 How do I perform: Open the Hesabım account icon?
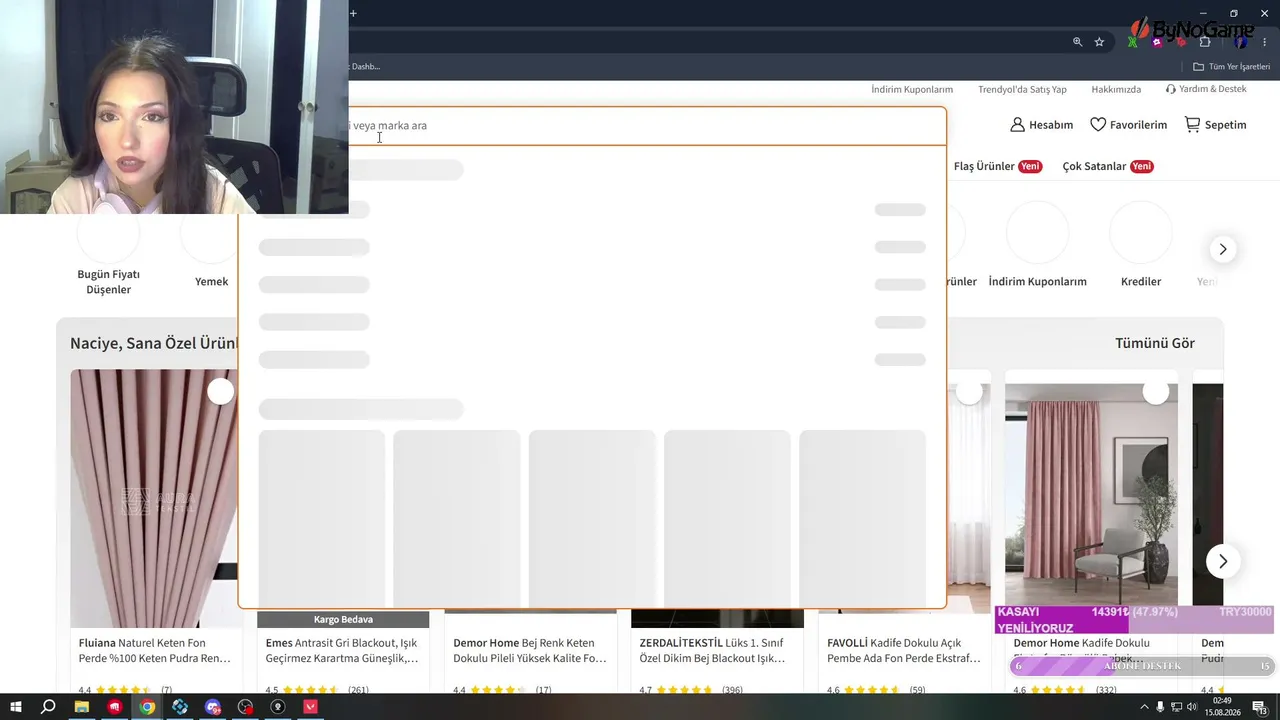click(1018, 125)
